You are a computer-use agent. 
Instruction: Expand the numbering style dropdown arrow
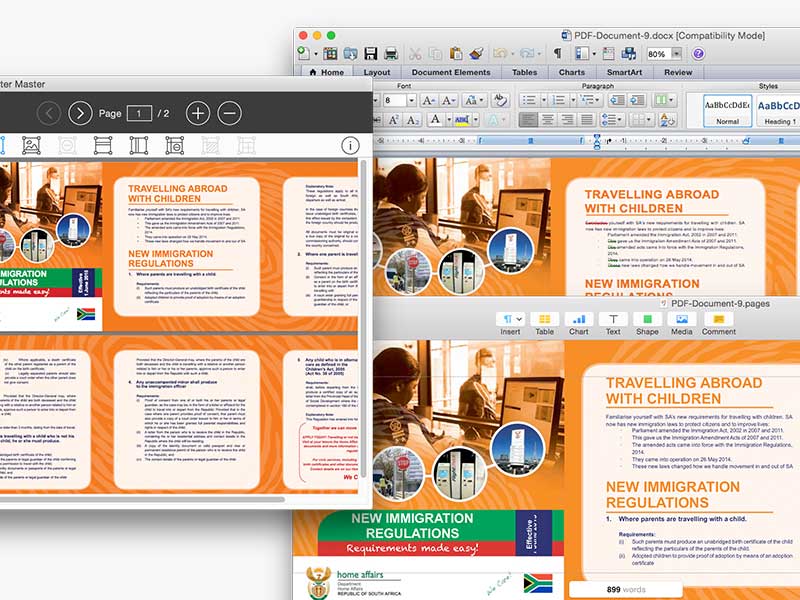point(573,100)
